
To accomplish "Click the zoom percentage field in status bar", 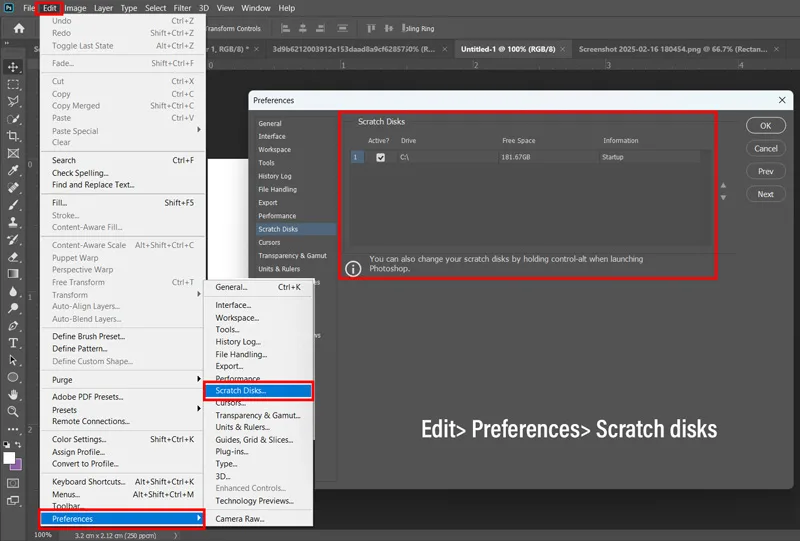I will pos(43,535).
